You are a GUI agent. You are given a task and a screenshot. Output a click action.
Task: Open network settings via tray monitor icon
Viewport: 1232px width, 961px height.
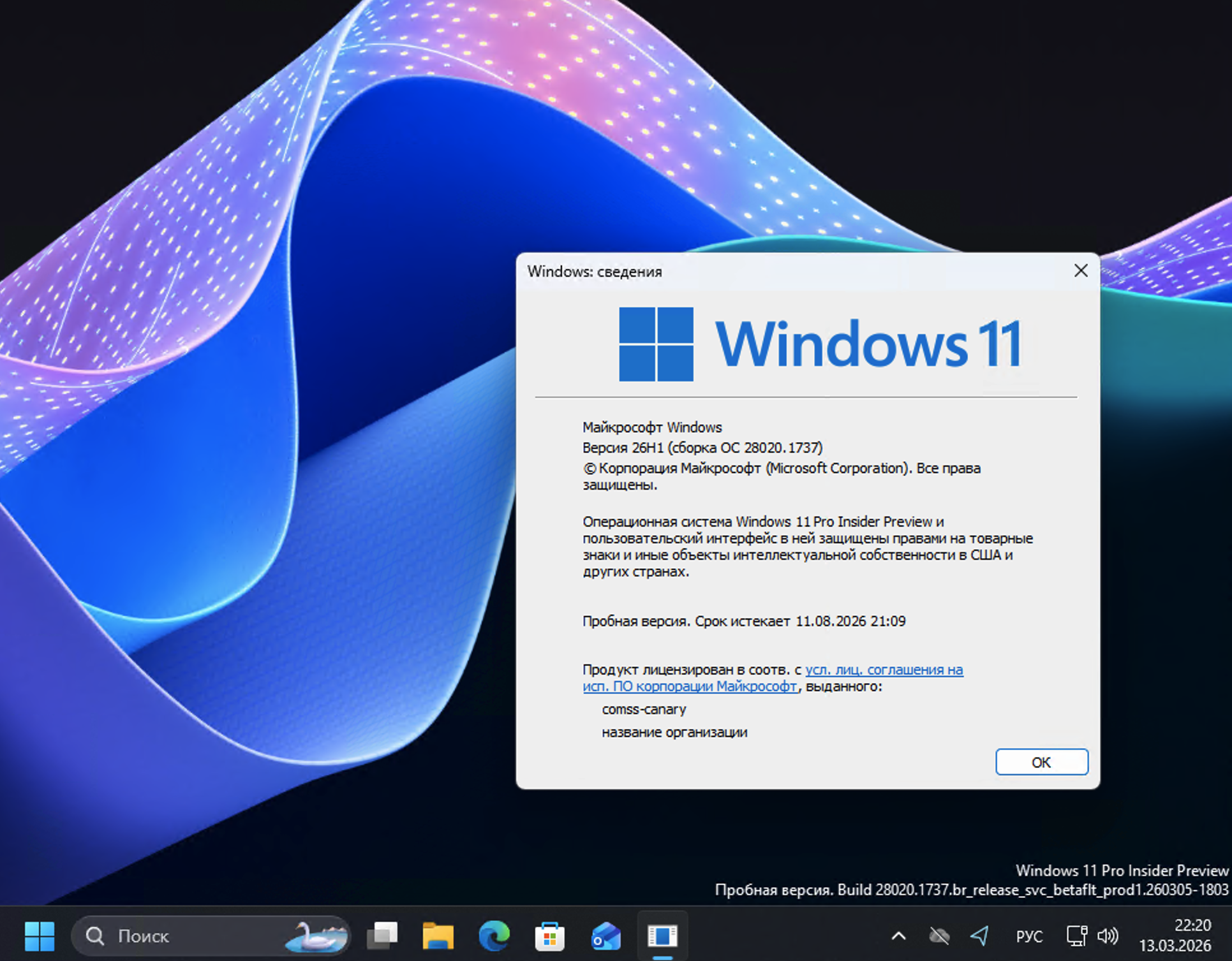point(1077,935)
